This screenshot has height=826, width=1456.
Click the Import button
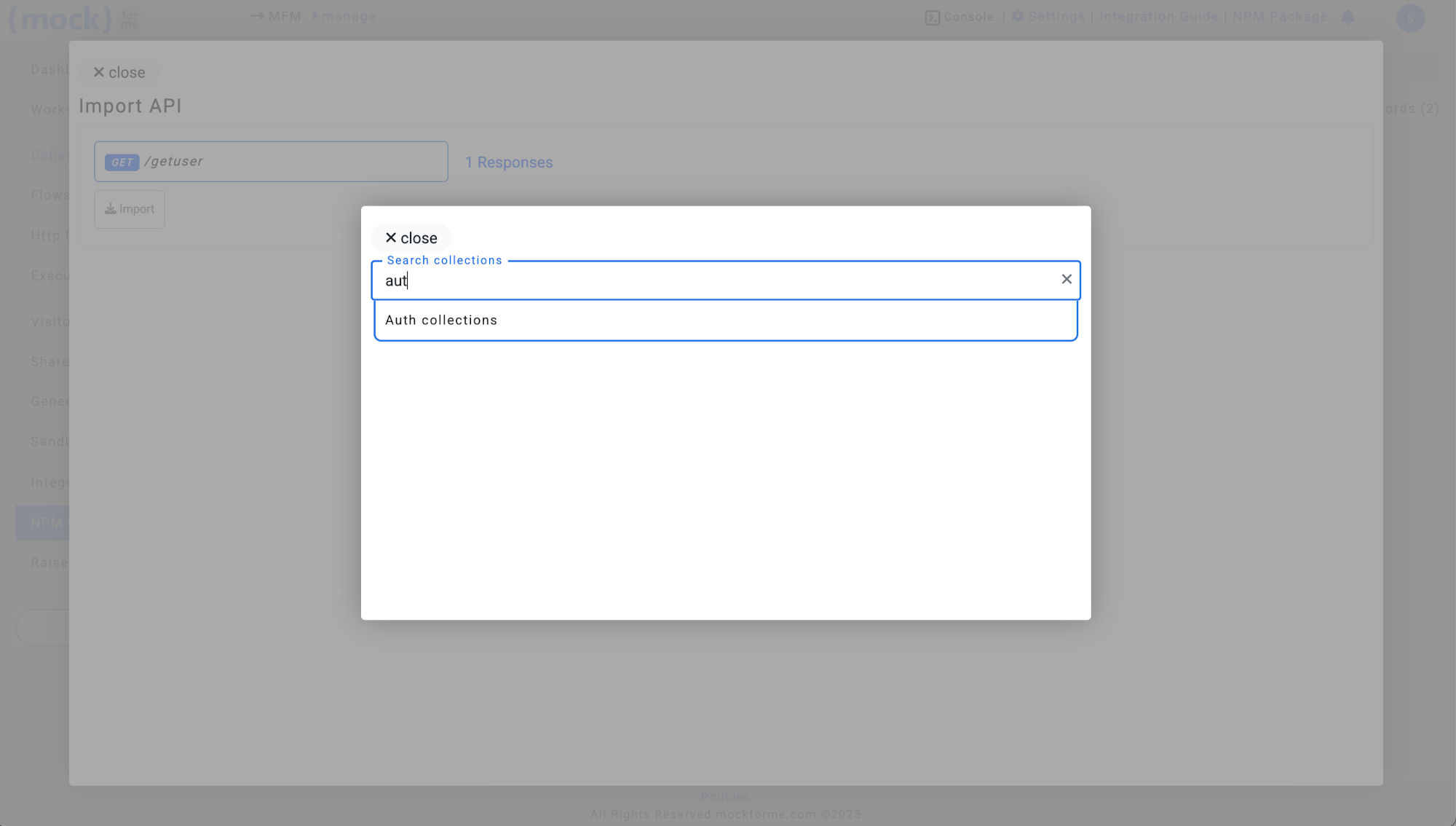click(130, 209)
